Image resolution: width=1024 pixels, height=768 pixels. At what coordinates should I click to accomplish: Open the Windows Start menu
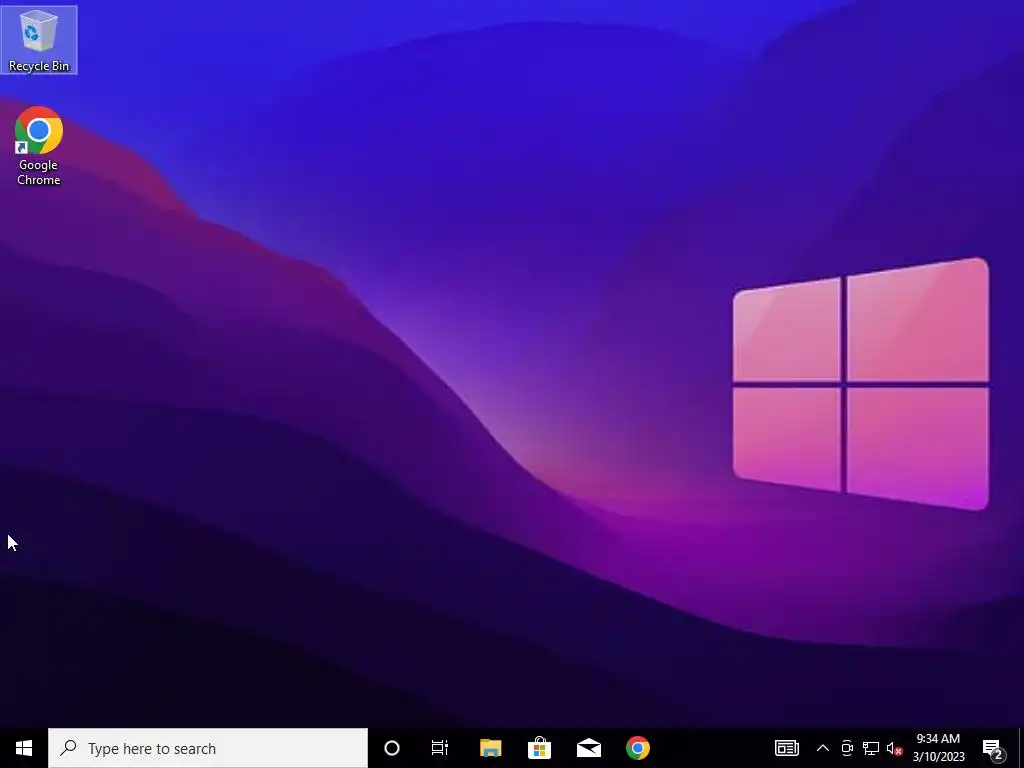pyautogui.click(x=24, y=748)
